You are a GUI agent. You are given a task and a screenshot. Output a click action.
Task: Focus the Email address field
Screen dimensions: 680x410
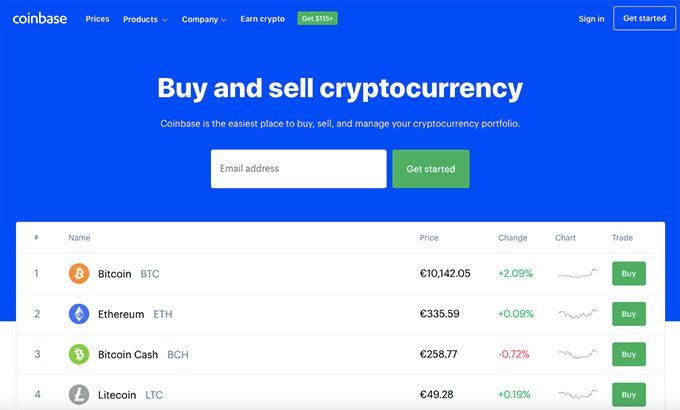[298, 169]
